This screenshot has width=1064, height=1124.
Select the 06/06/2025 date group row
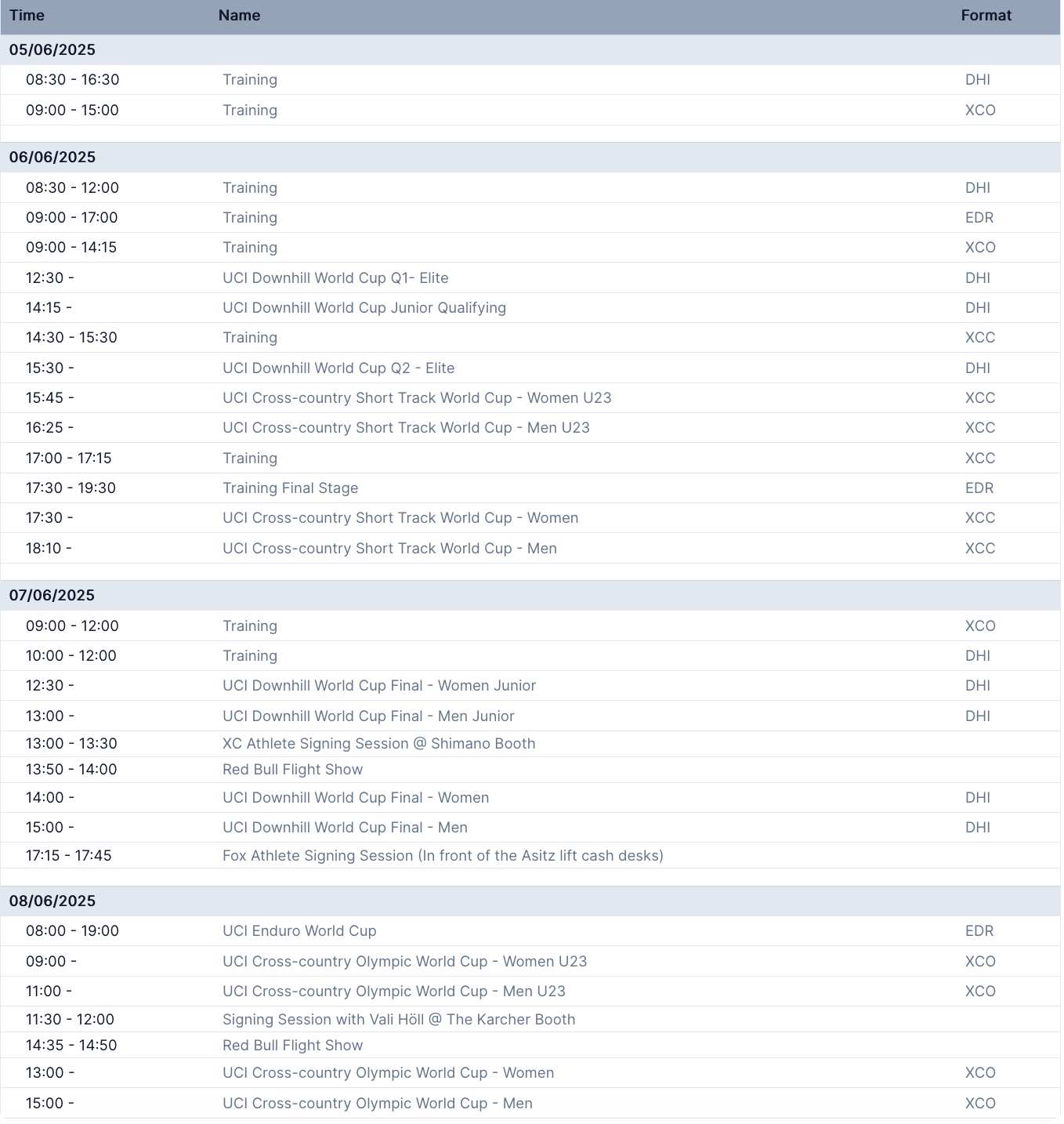coord(52,157)
